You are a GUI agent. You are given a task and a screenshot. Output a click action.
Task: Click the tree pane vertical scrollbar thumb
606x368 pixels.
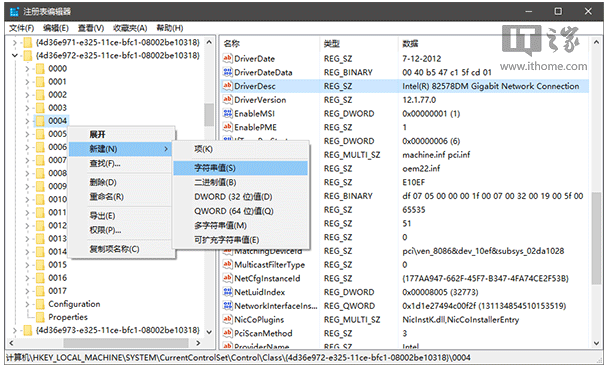pos(209,114)
